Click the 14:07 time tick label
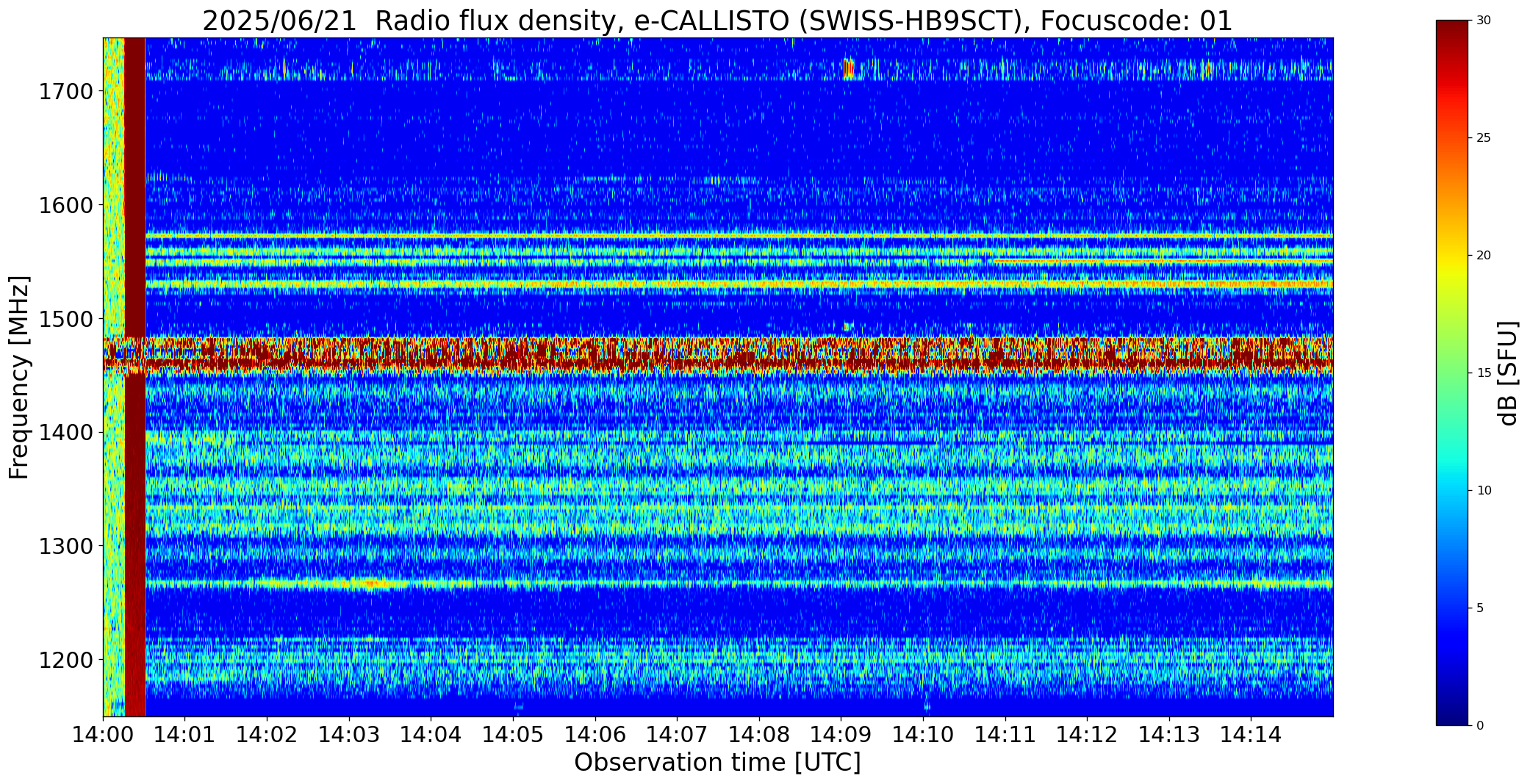This screenshot has width=1530, height=784. coord(677,734)
